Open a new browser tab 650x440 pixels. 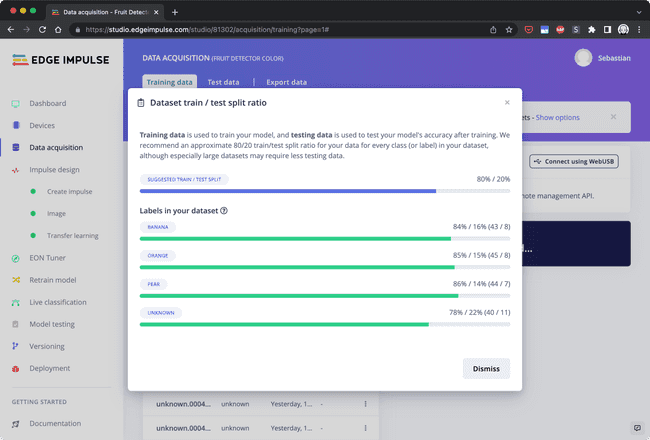pyautogui.click(x=175, y=12)
